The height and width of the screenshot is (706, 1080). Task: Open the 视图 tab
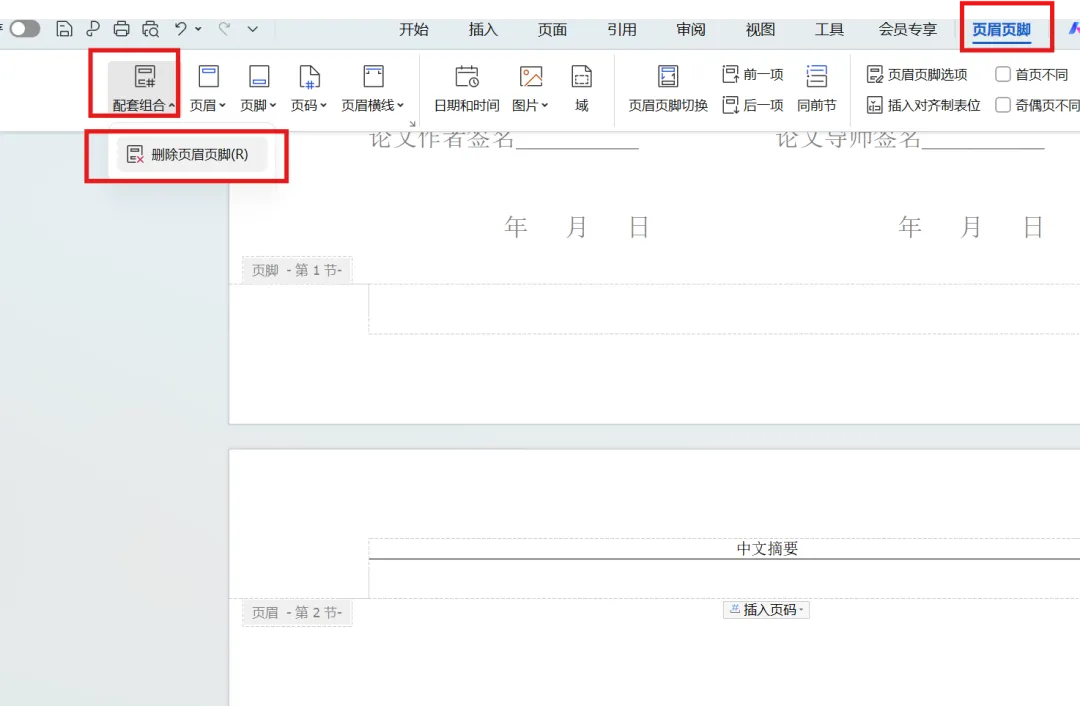pos(760,29)
